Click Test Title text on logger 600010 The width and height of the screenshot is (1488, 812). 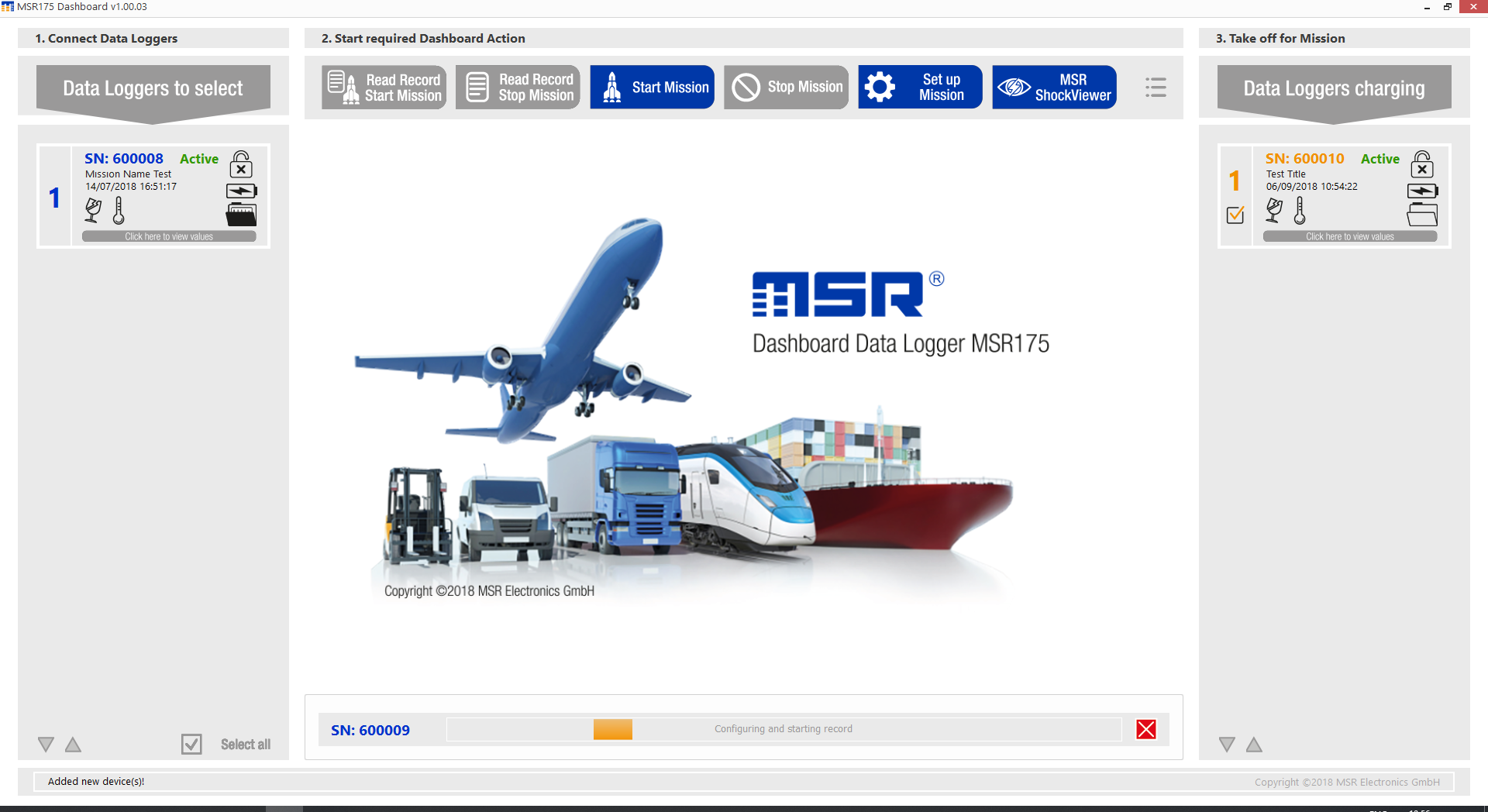click(1286, 174)
